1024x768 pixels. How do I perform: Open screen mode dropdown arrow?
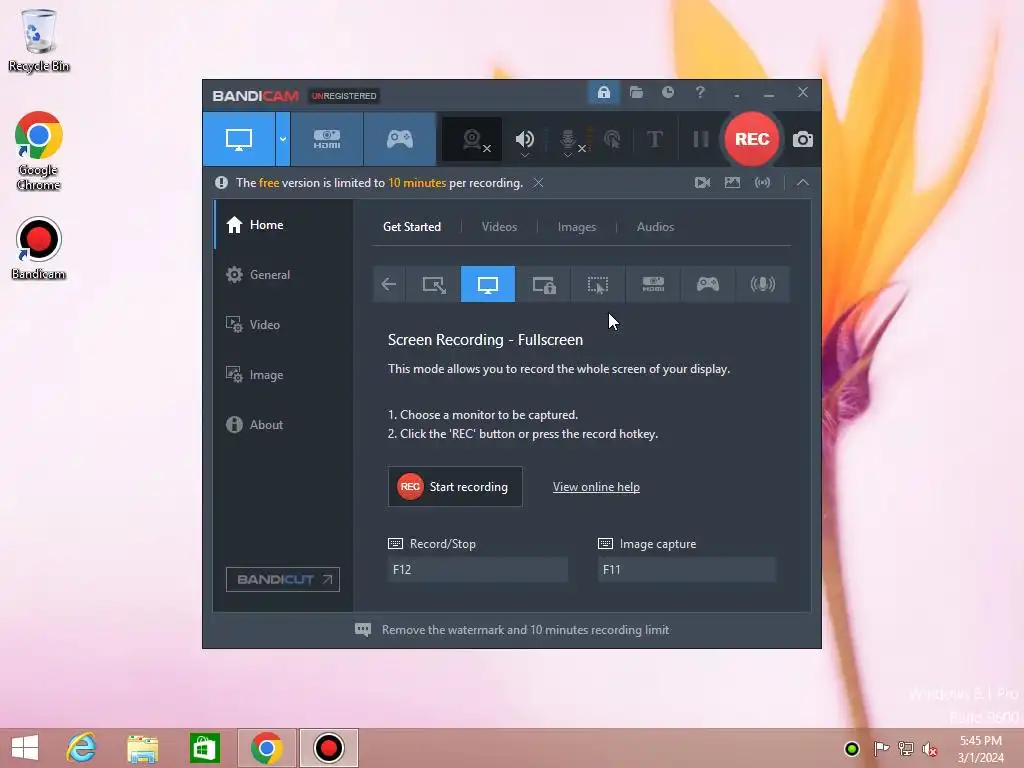[x=283, y=139]
